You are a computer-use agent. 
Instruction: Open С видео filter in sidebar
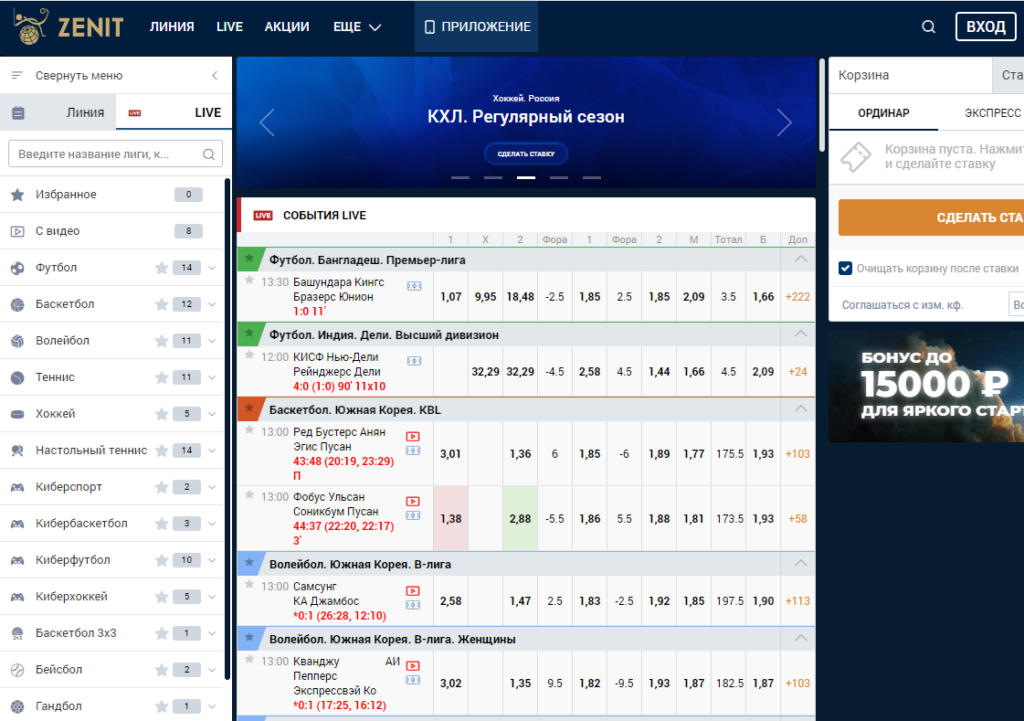pyautogui.click(x=111, y=231)
